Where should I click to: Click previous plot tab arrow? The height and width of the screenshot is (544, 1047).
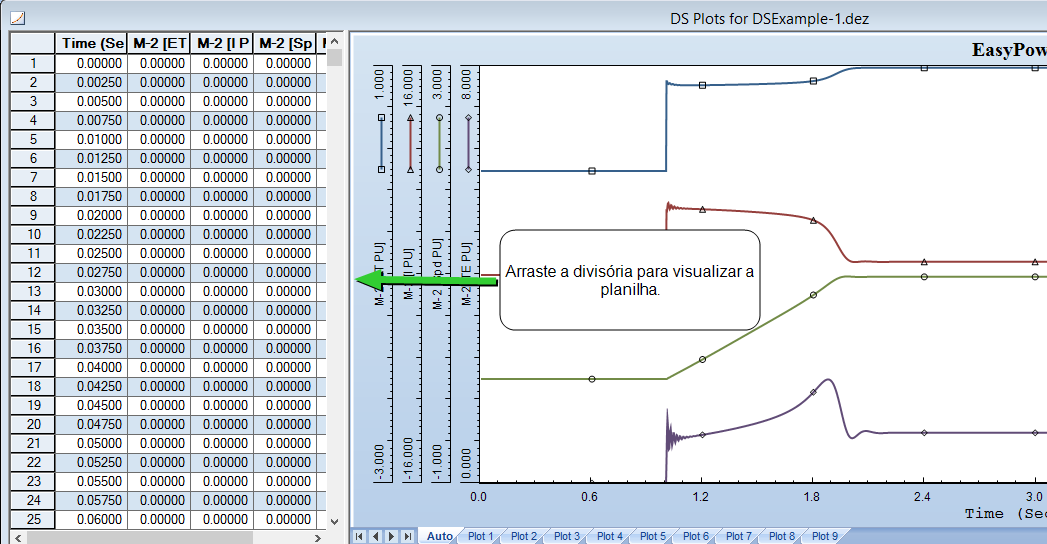(x=376, y=537)
